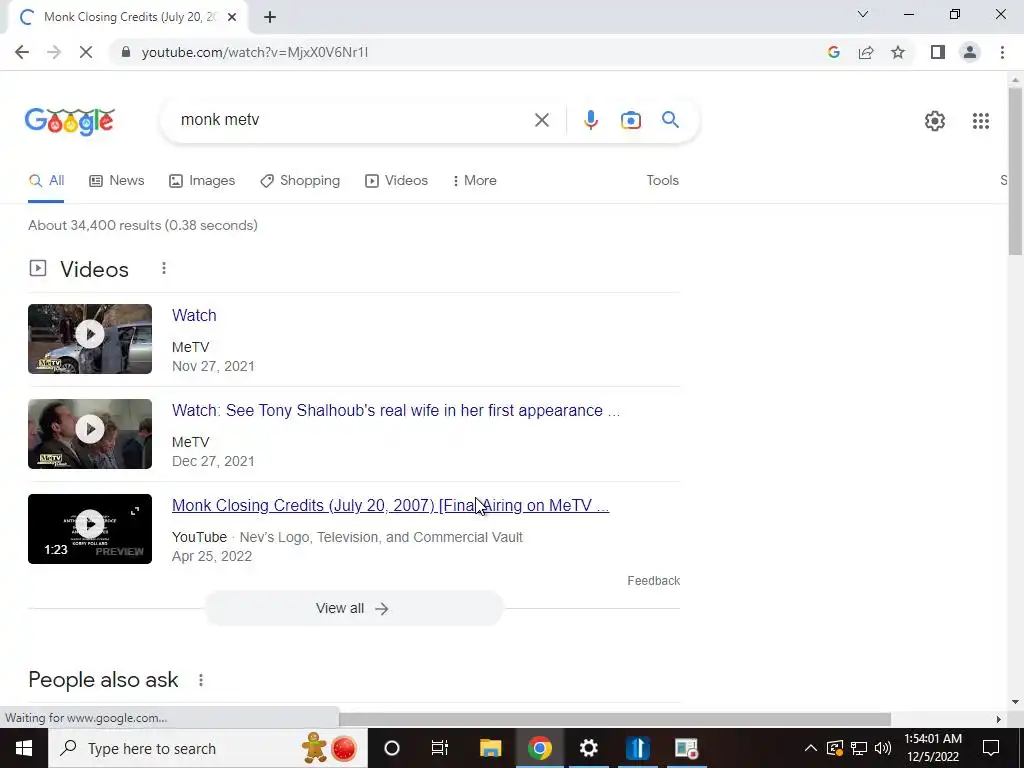Open the Windows Start menu
This screenshot has width=1024, height=768.
[24, 748]
